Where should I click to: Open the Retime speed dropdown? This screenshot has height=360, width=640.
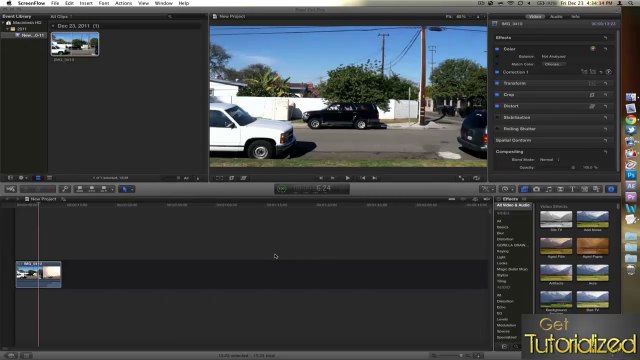point(507,189)
